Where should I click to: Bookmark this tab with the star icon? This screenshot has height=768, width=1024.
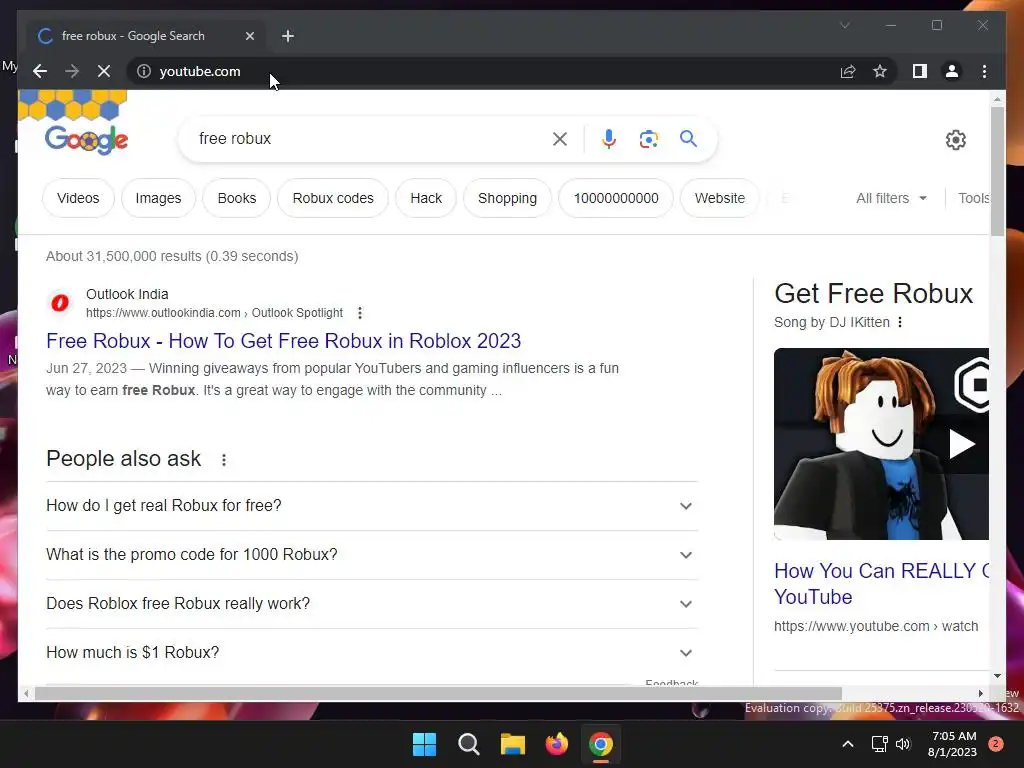880,71
